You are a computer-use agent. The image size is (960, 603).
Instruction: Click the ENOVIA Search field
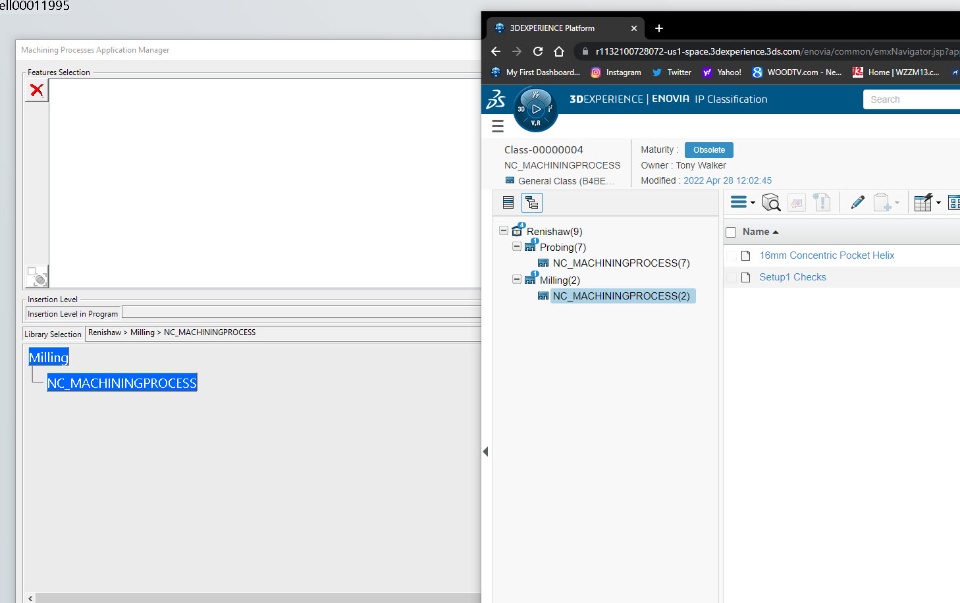[x=911, y=99]
